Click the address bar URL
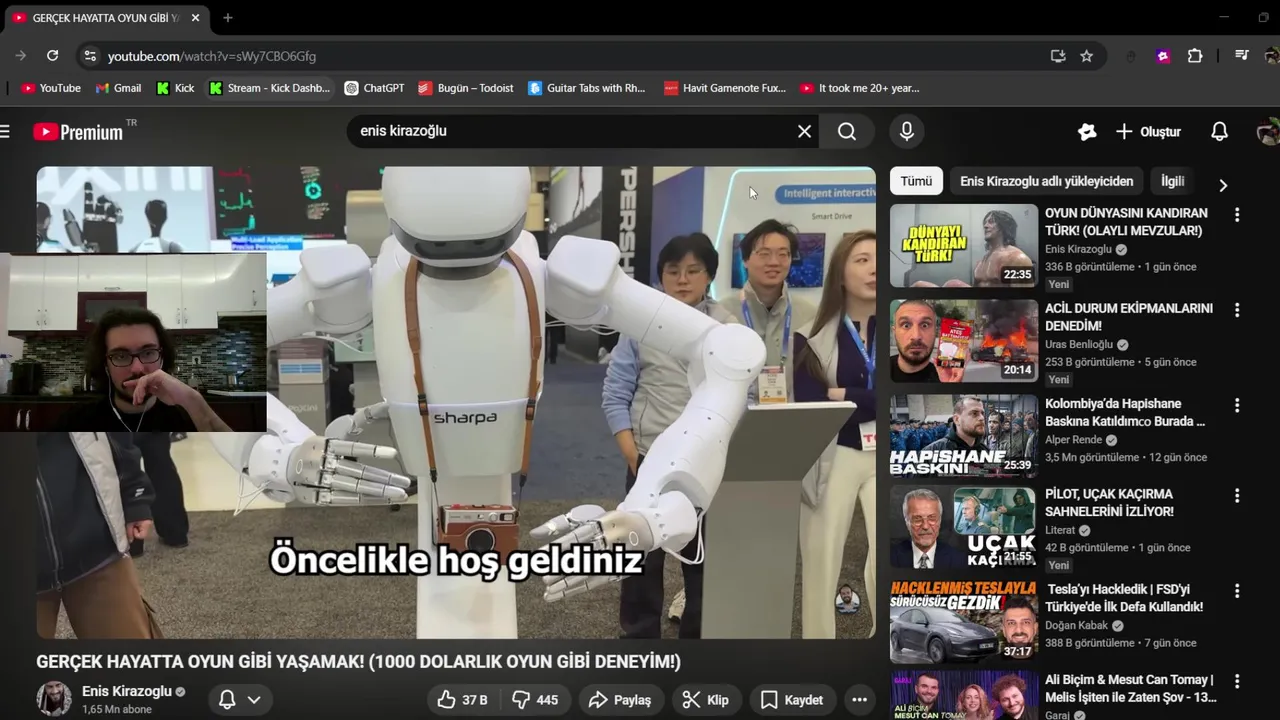Viewport: 1280px width, 720px height. coord(212,56)
